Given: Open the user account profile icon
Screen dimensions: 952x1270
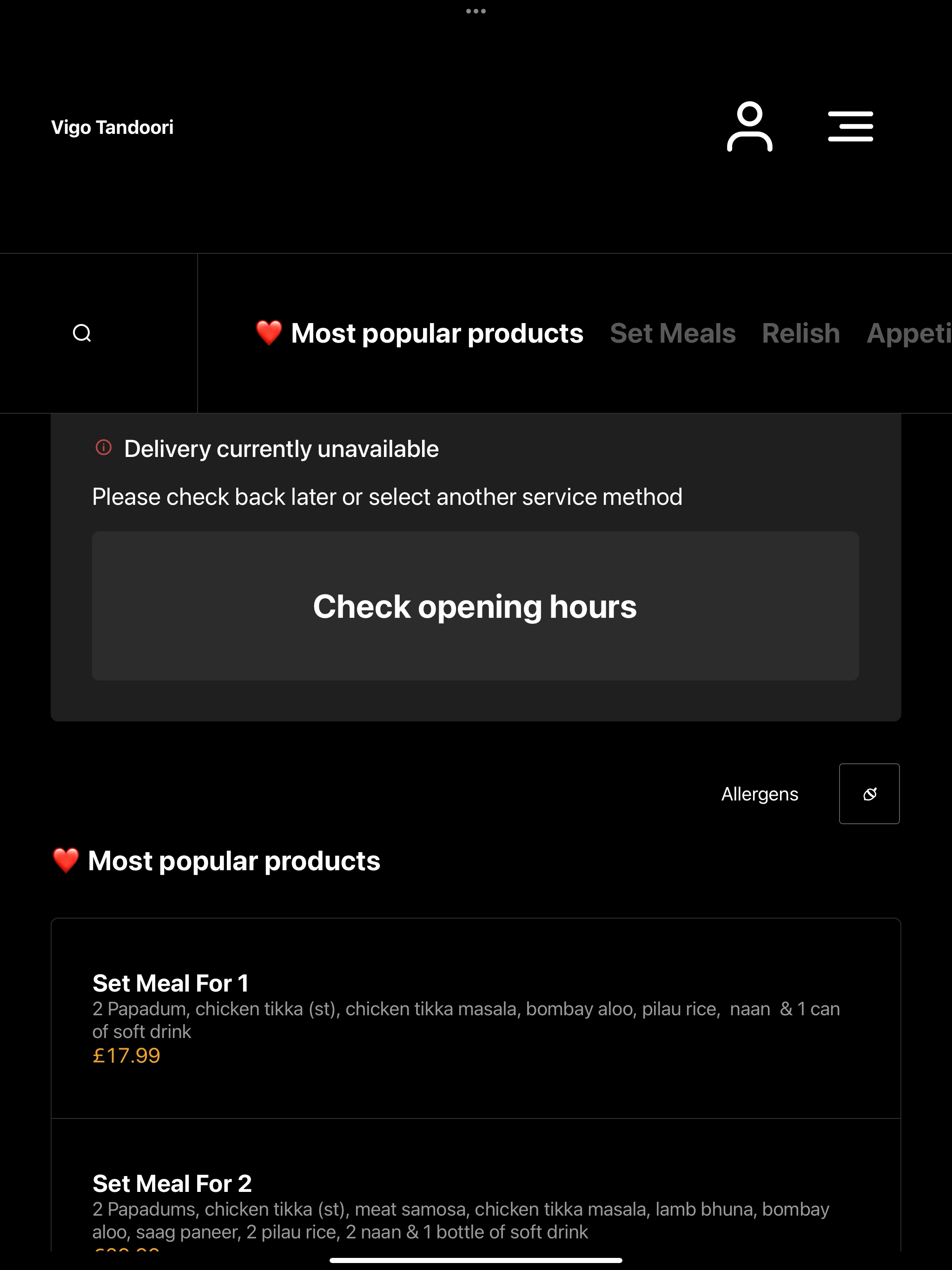Looking at the screenshot, I should tap(749, 126).
